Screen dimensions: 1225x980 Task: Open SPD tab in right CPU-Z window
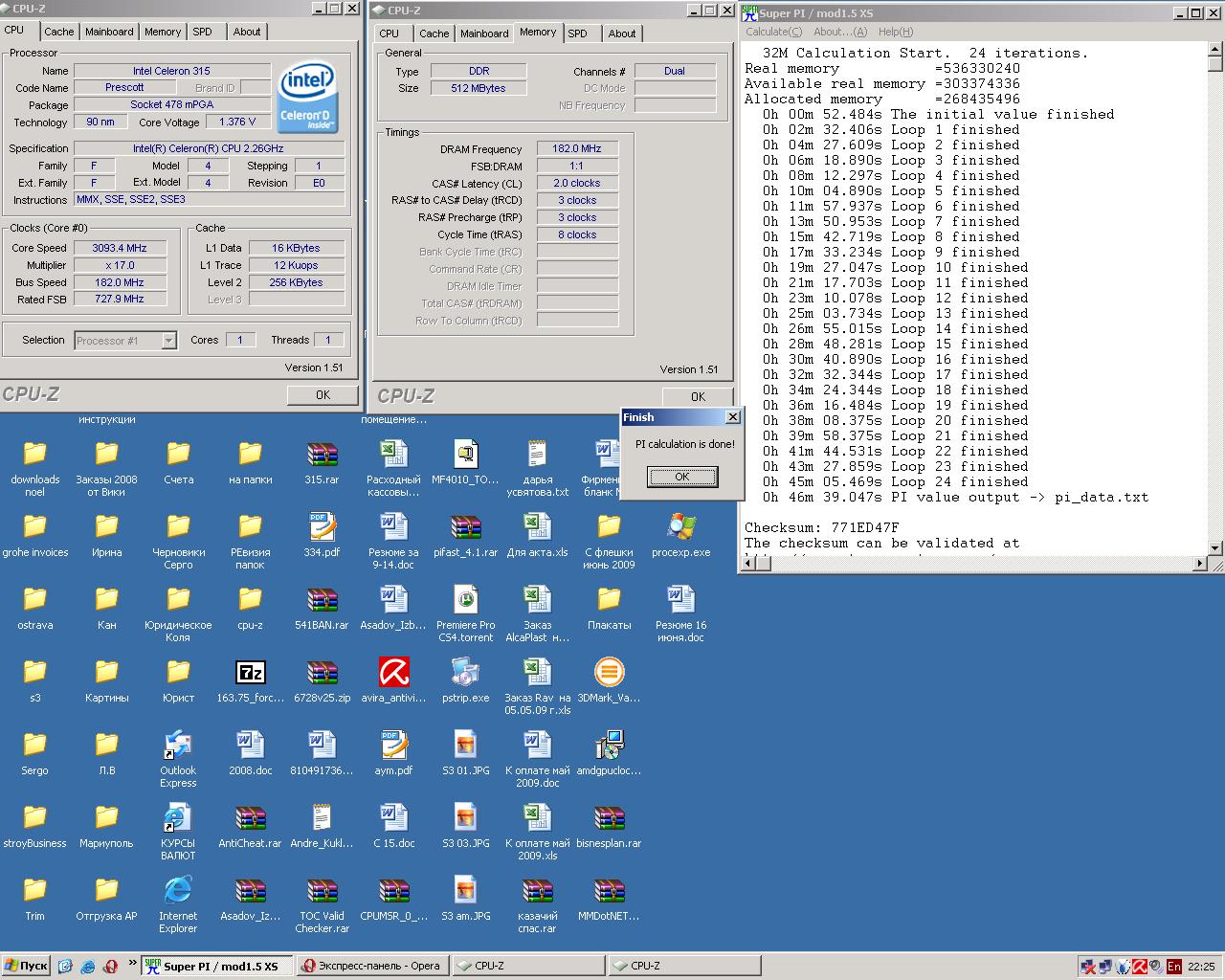coord(577,33)
